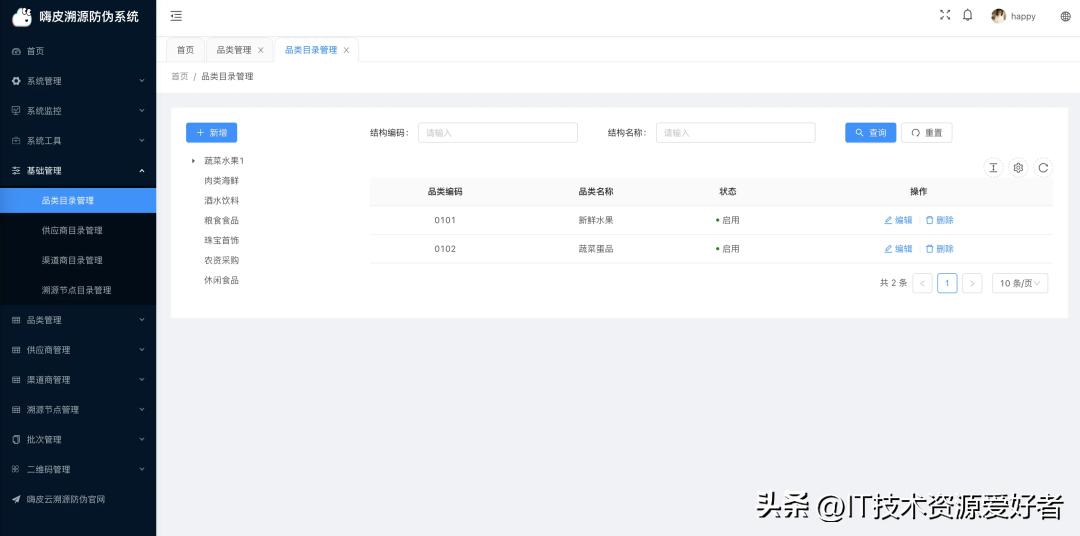Open 供应商目录管理 submenu item
The height and width of the screenshot is (536, 1080).
tap(78, 230)
